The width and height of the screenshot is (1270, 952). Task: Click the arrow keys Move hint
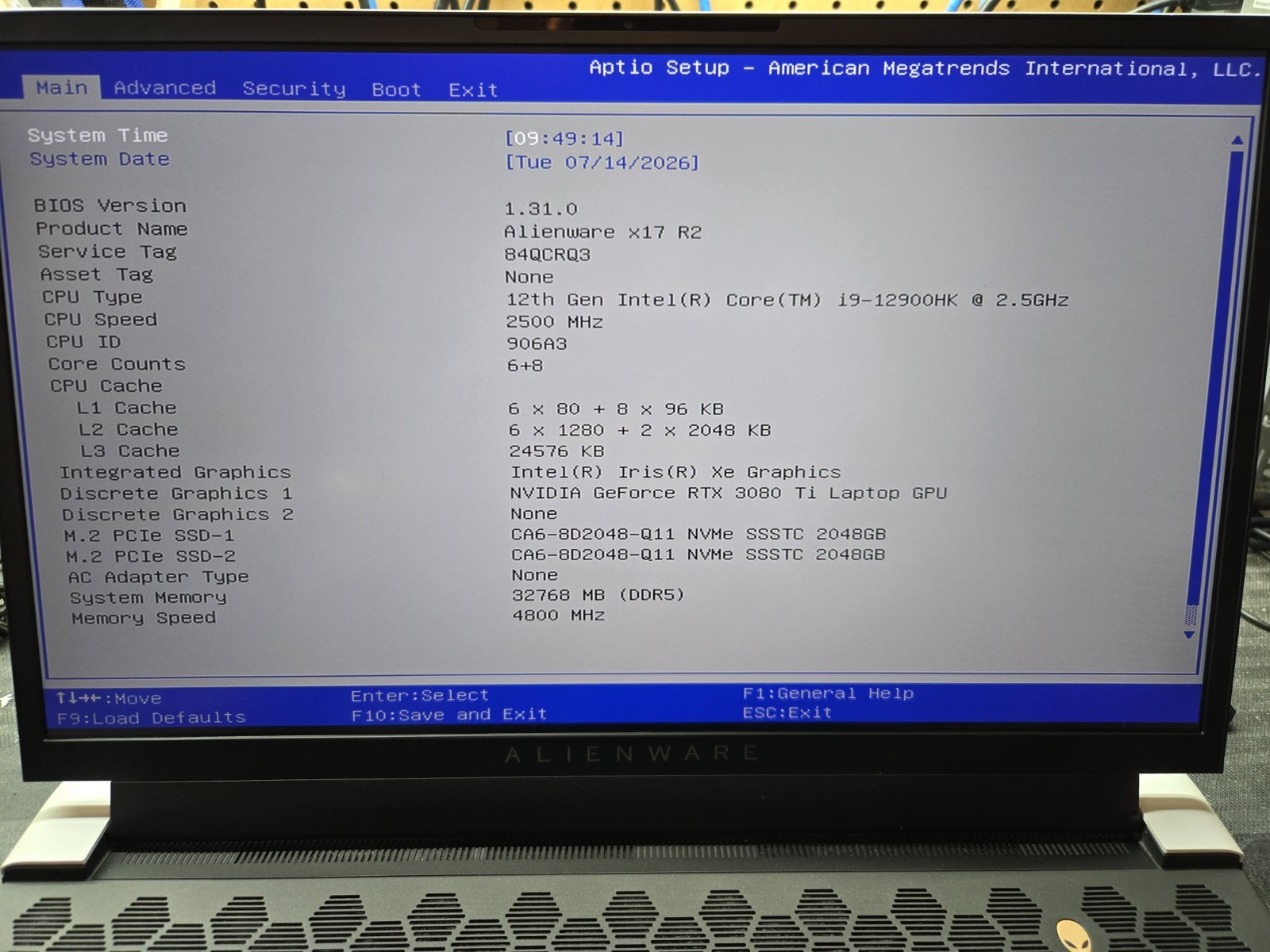pos(108,698)
